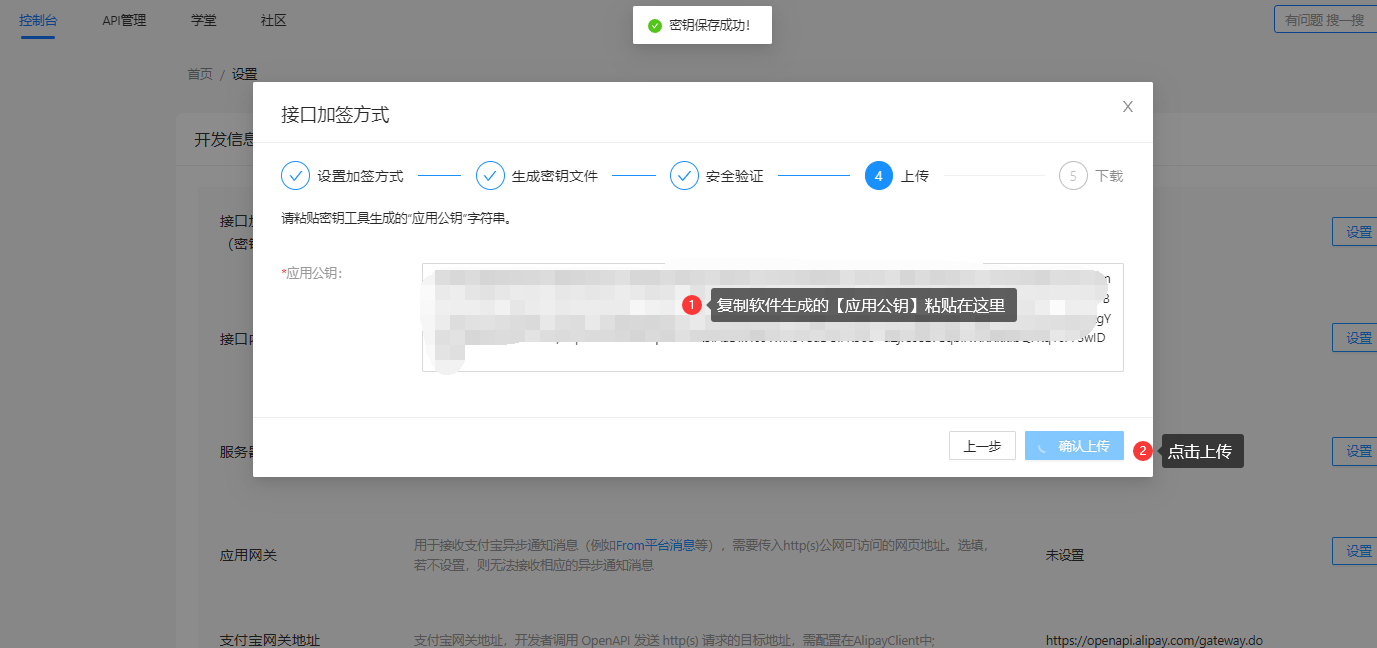Go to the 社区 menu item
The image size is (1377, 648).
point(273,20)
